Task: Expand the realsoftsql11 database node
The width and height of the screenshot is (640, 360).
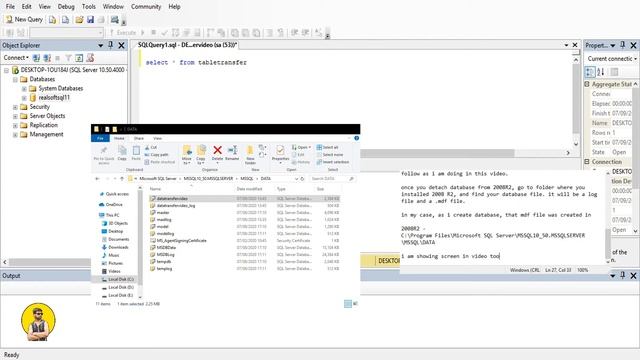Action: [x=24, y=98]
